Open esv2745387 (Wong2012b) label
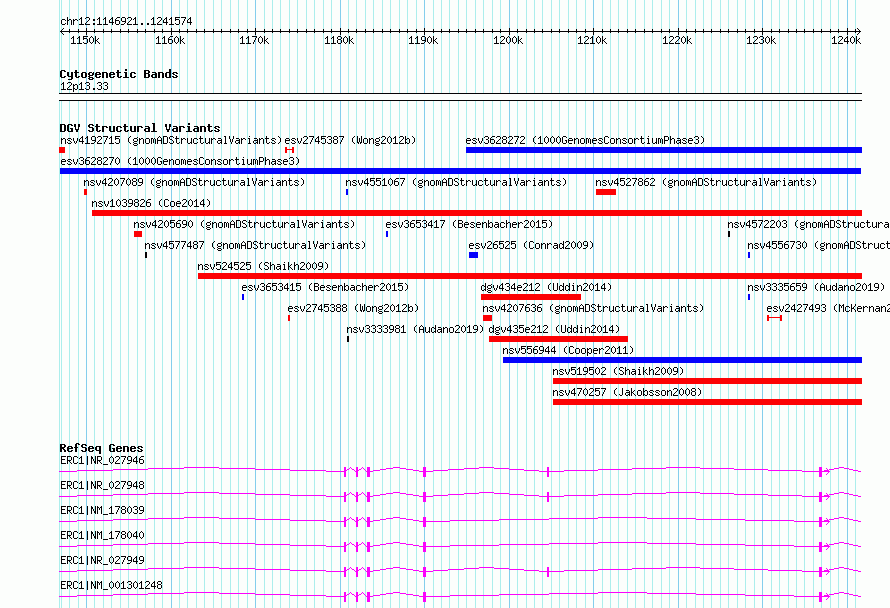This screenshot has width=890, height=608. [x=350, y=140]
